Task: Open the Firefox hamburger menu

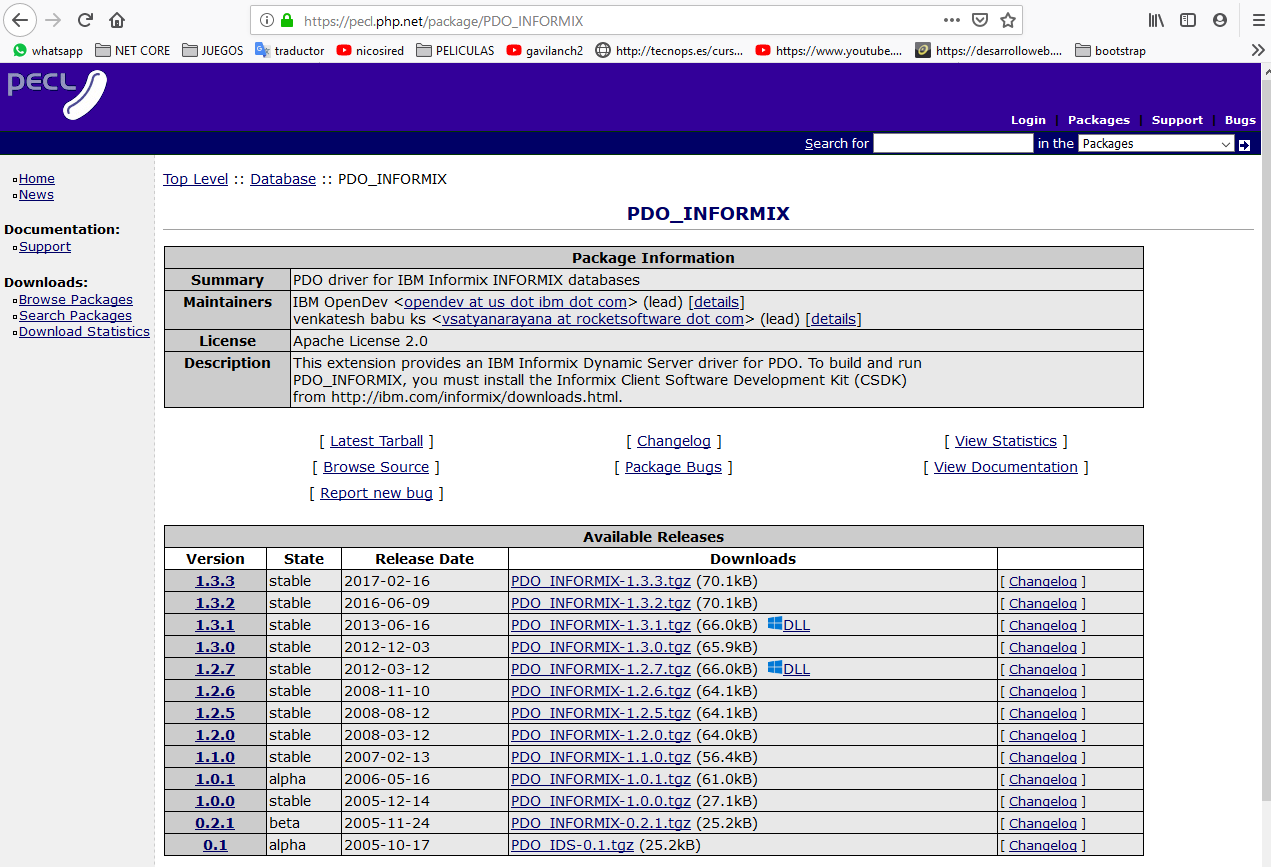Action: coord(1258,20)
